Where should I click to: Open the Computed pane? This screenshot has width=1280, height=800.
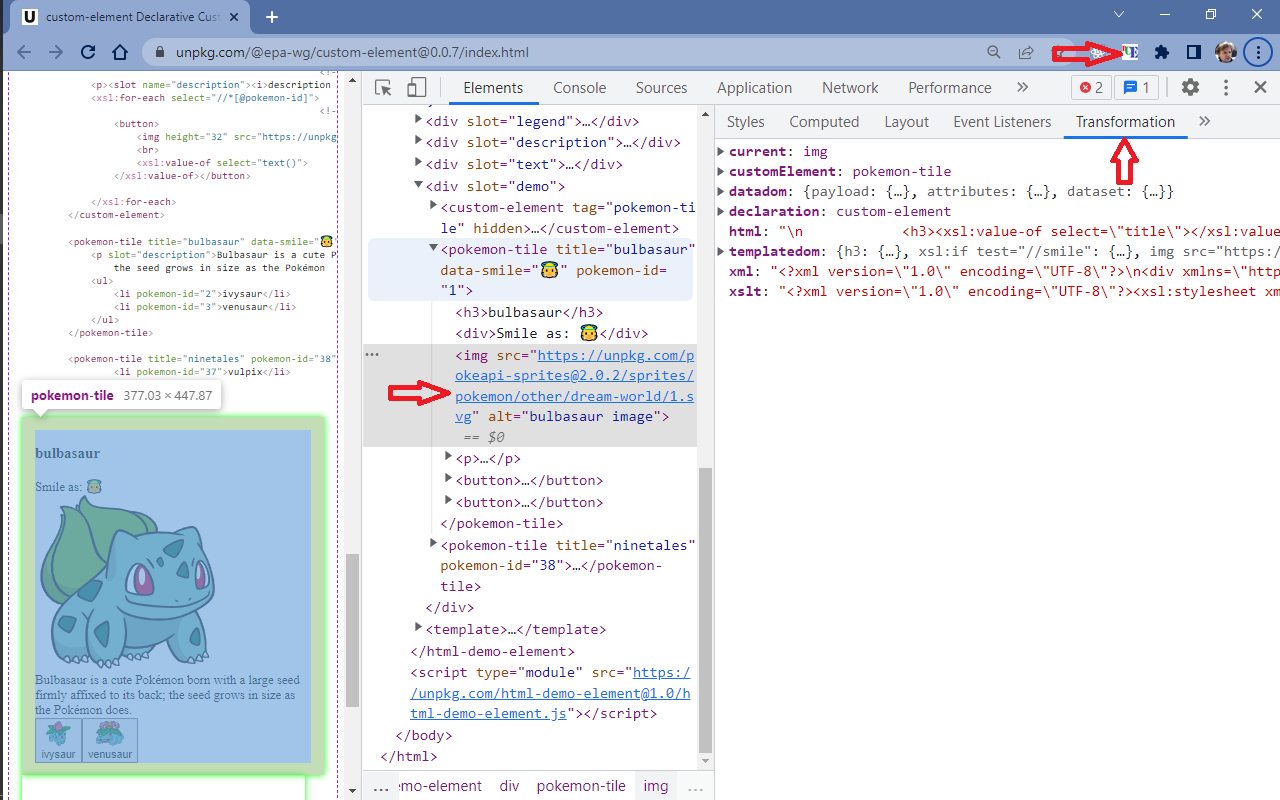[x=824, y=122]
